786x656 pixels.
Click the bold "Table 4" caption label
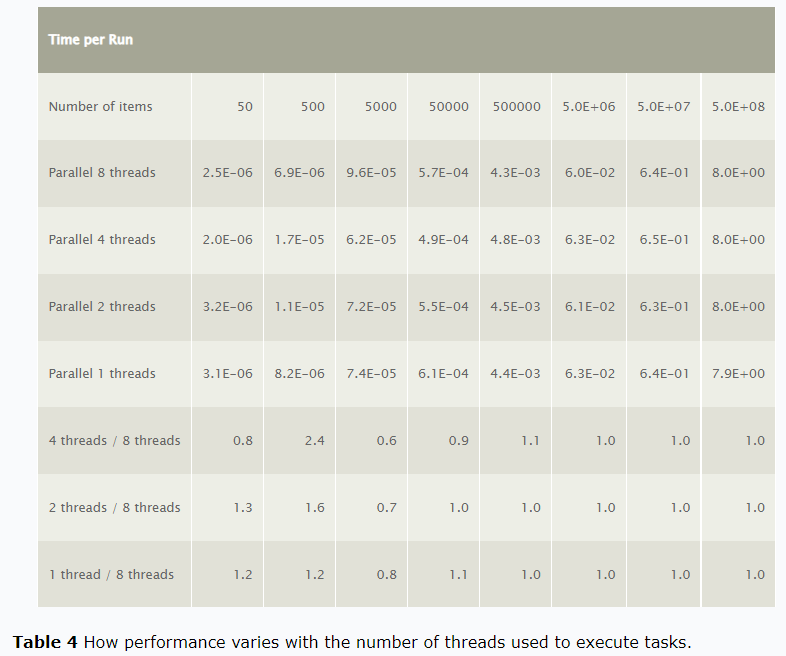(x=45, y=642)
